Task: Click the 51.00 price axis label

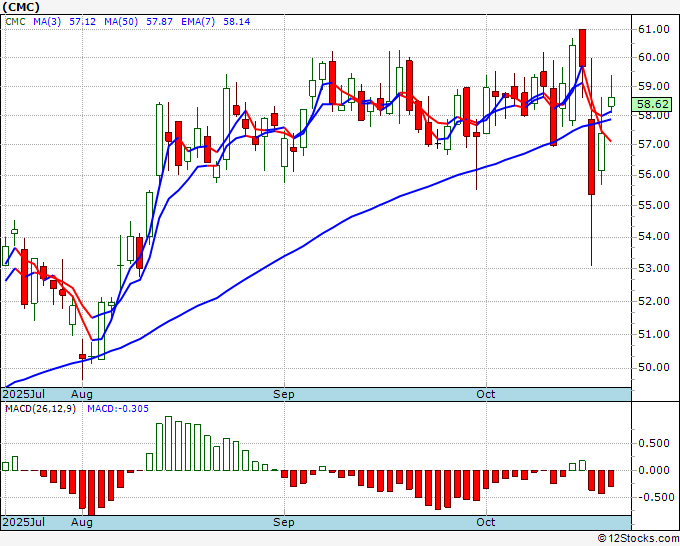Action: [654, 334]
